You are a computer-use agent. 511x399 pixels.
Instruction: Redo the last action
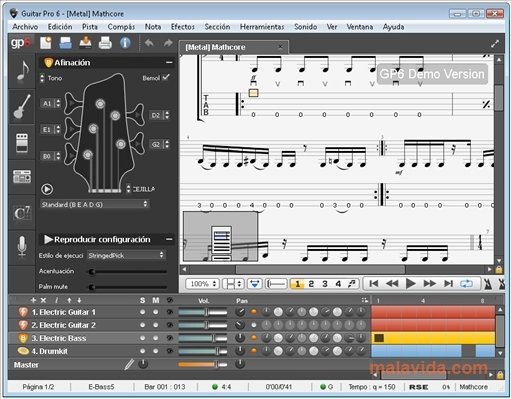[168, 43]
